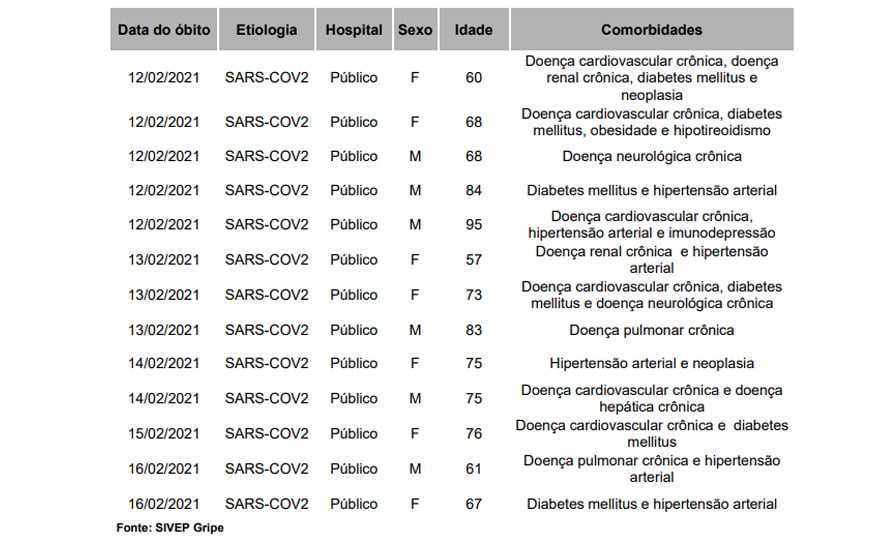Viewport: 880px width, 550px height.
Task: Click the "Comorbidades" column header
Action: click(x=652, y=30)
